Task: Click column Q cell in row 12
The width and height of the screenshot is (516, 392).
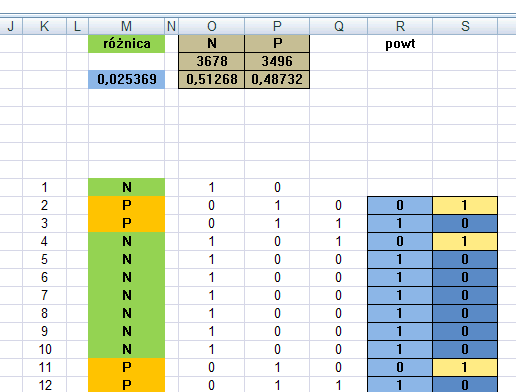Action: (x=338, y=385)
